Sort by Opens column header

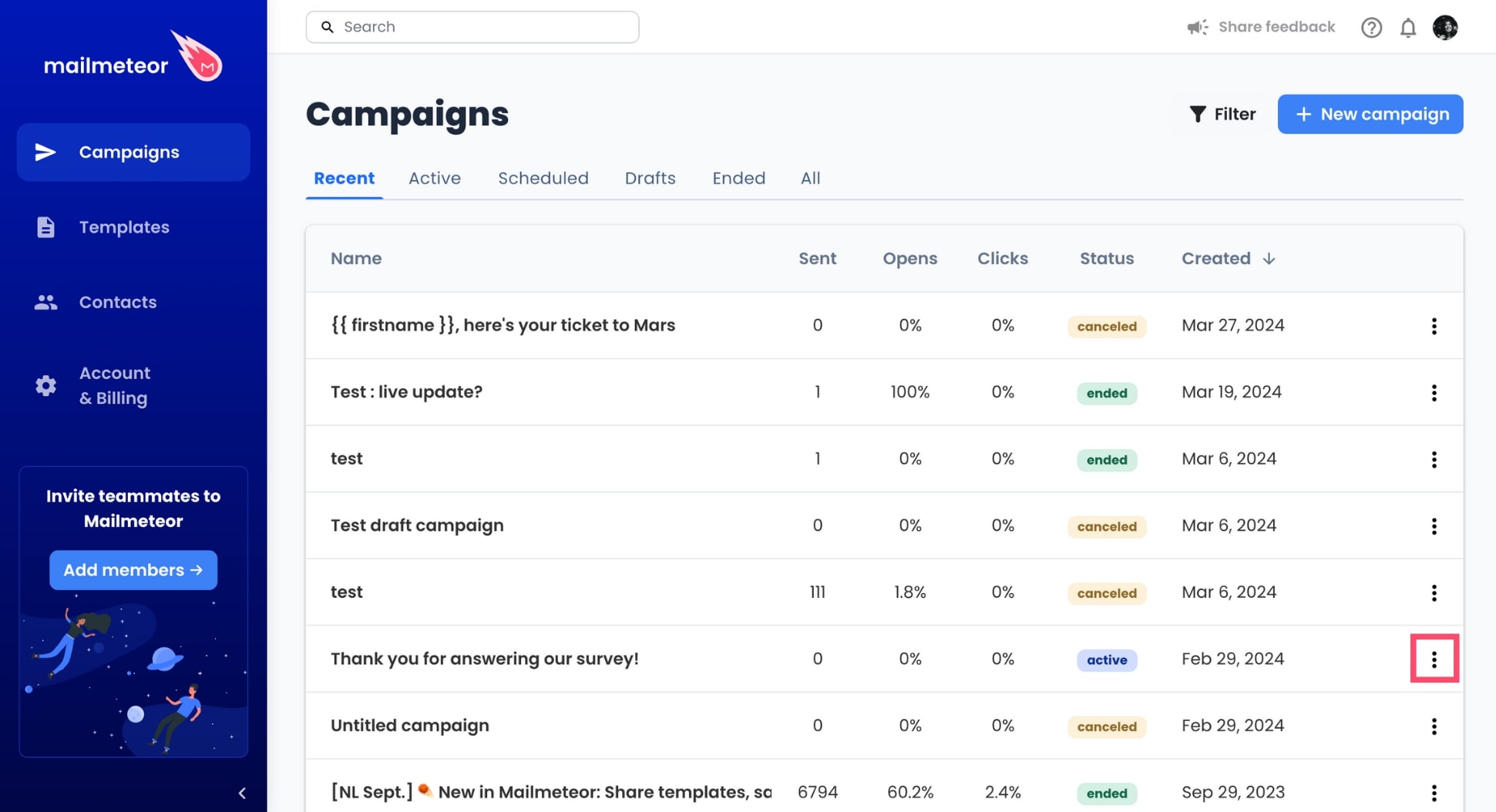[910, 259]
